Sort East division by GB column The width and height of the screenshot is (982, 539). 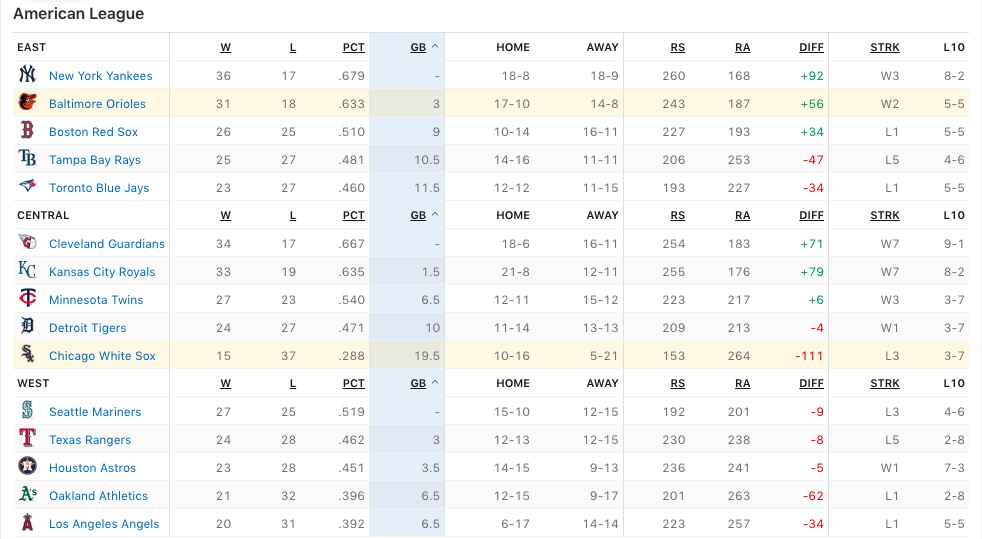click(418, 47)
